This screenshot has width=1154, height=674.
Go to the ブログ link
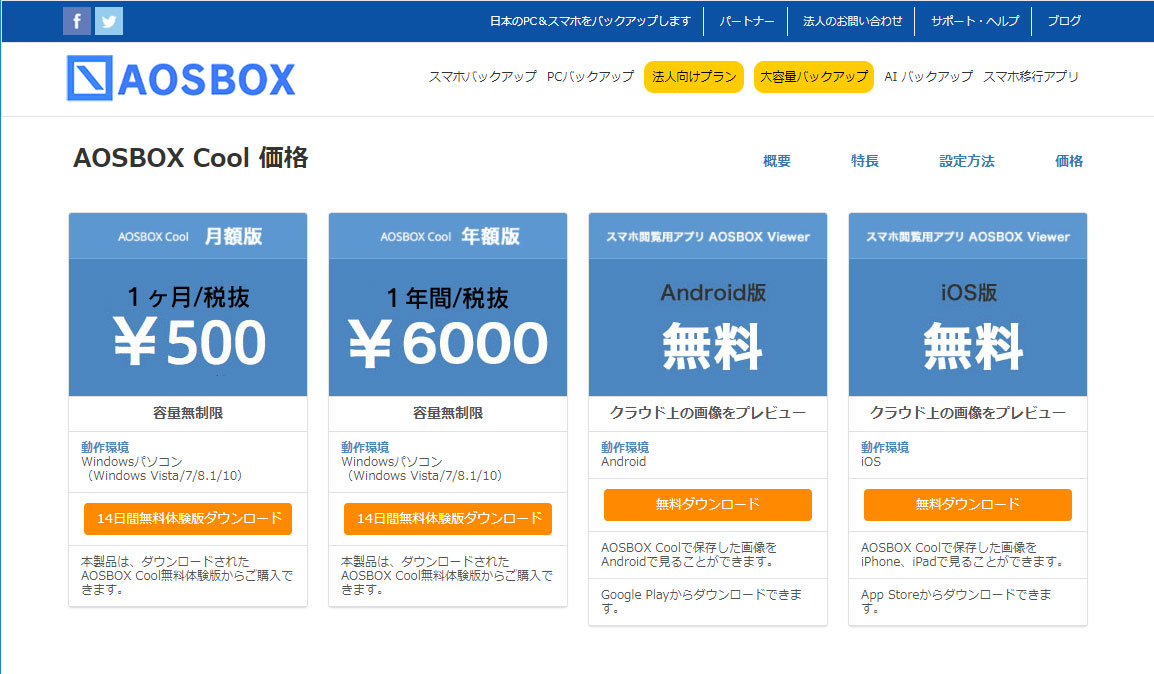[x=1063, y=21]
